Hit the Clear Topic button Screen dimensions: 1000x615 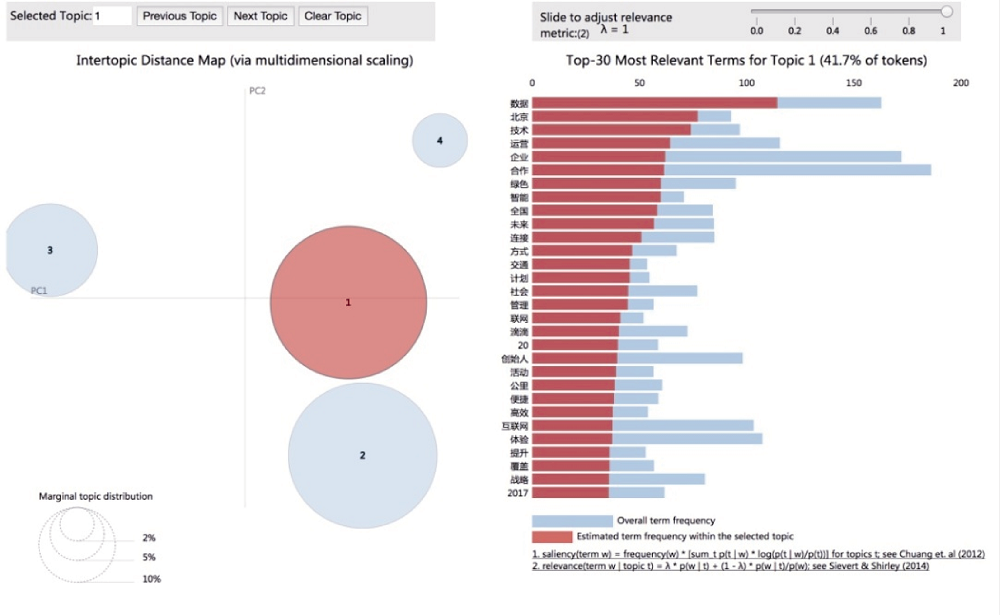333,16
